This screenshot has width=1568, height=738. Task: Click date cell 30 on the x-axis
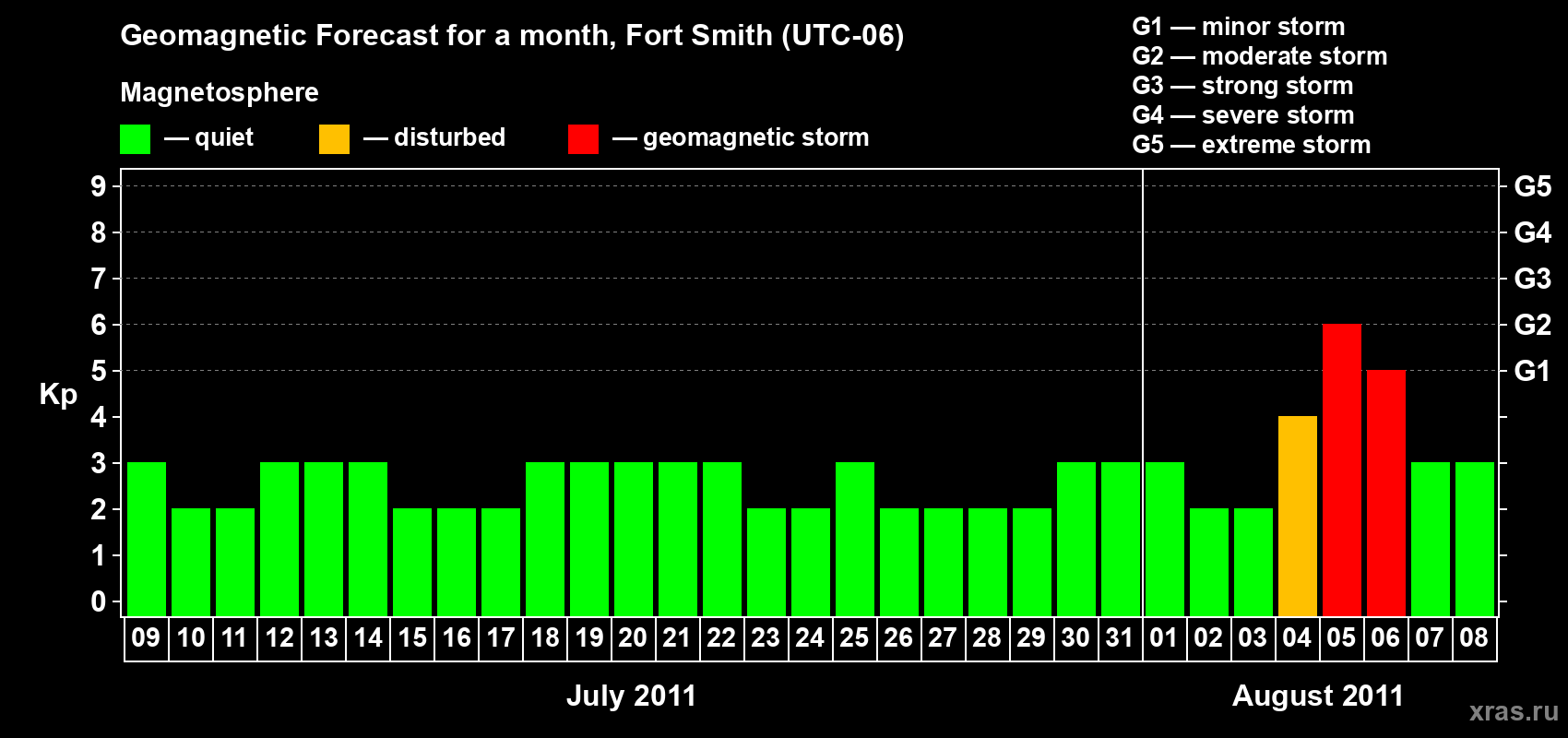[x=1075, y=638]
